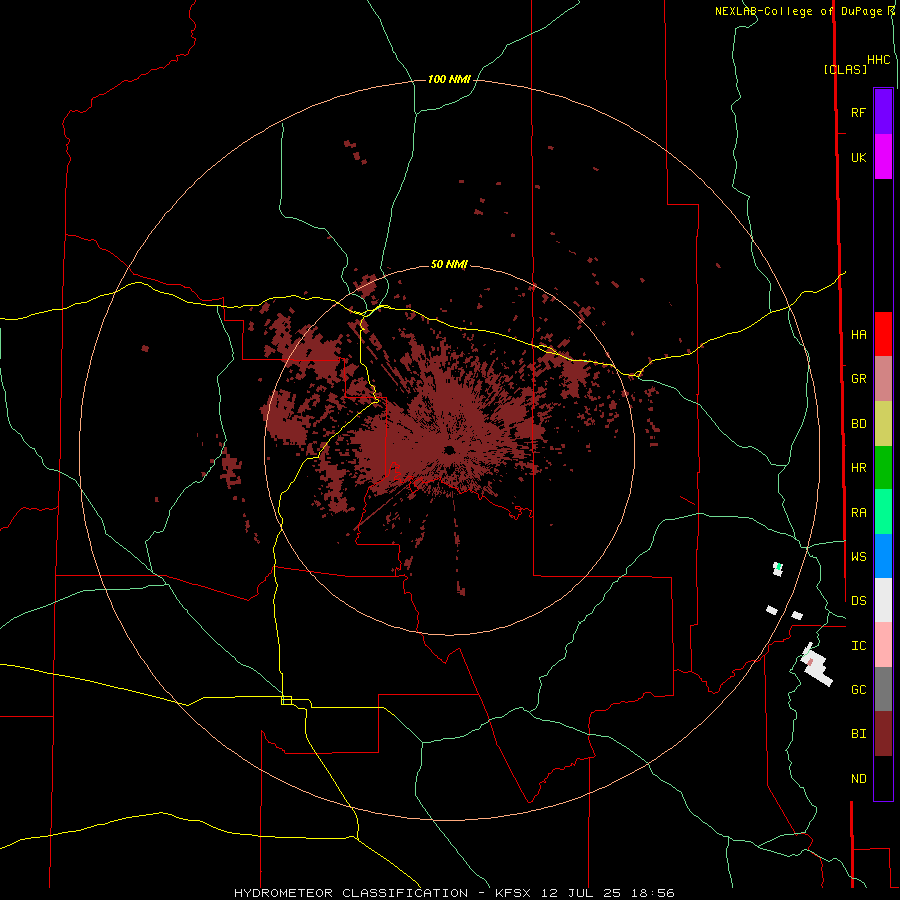Click the ND black legend swatch
The image size is (900, 900).
pos(883,778)
